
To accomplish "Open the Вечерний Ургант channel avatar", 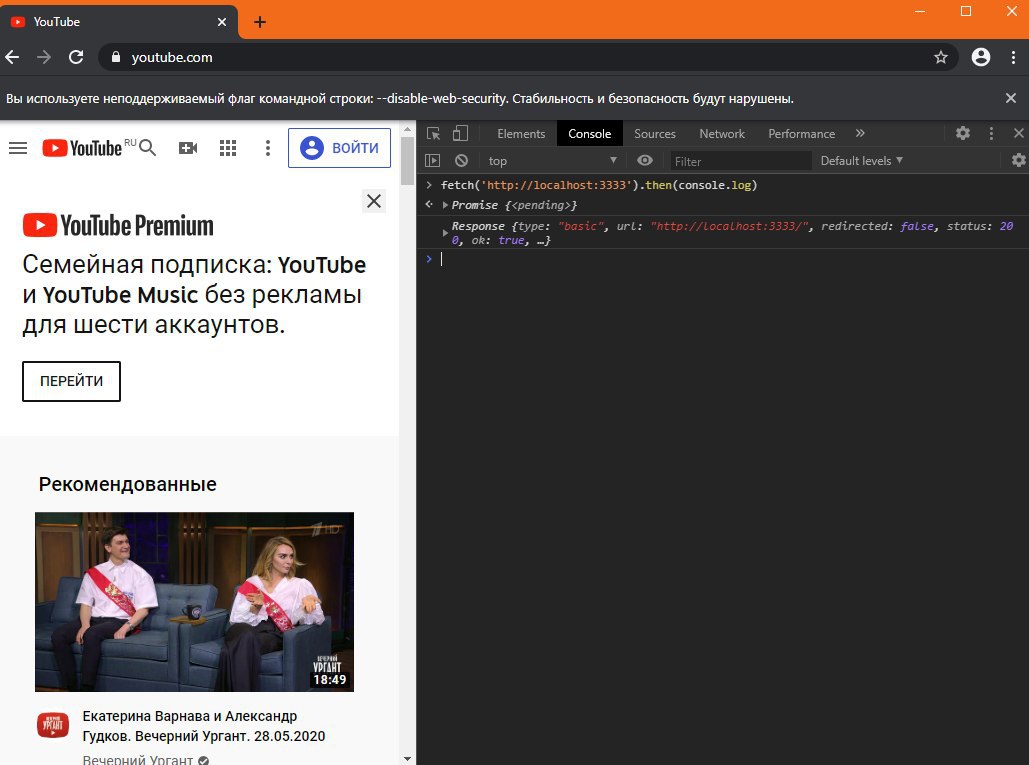I will [x=52, y=725].
